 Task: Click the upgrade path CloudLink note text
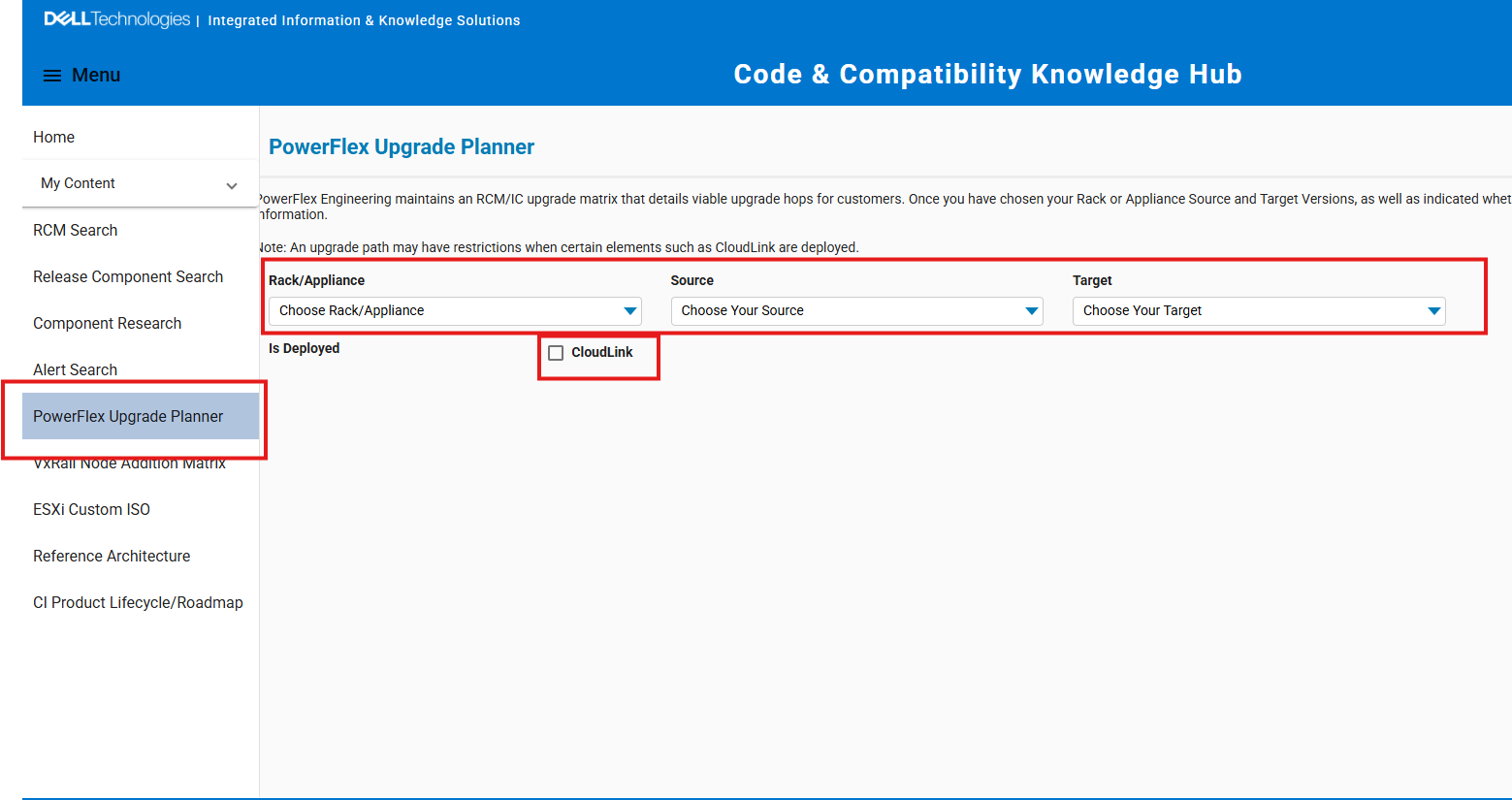click(559, 248)
